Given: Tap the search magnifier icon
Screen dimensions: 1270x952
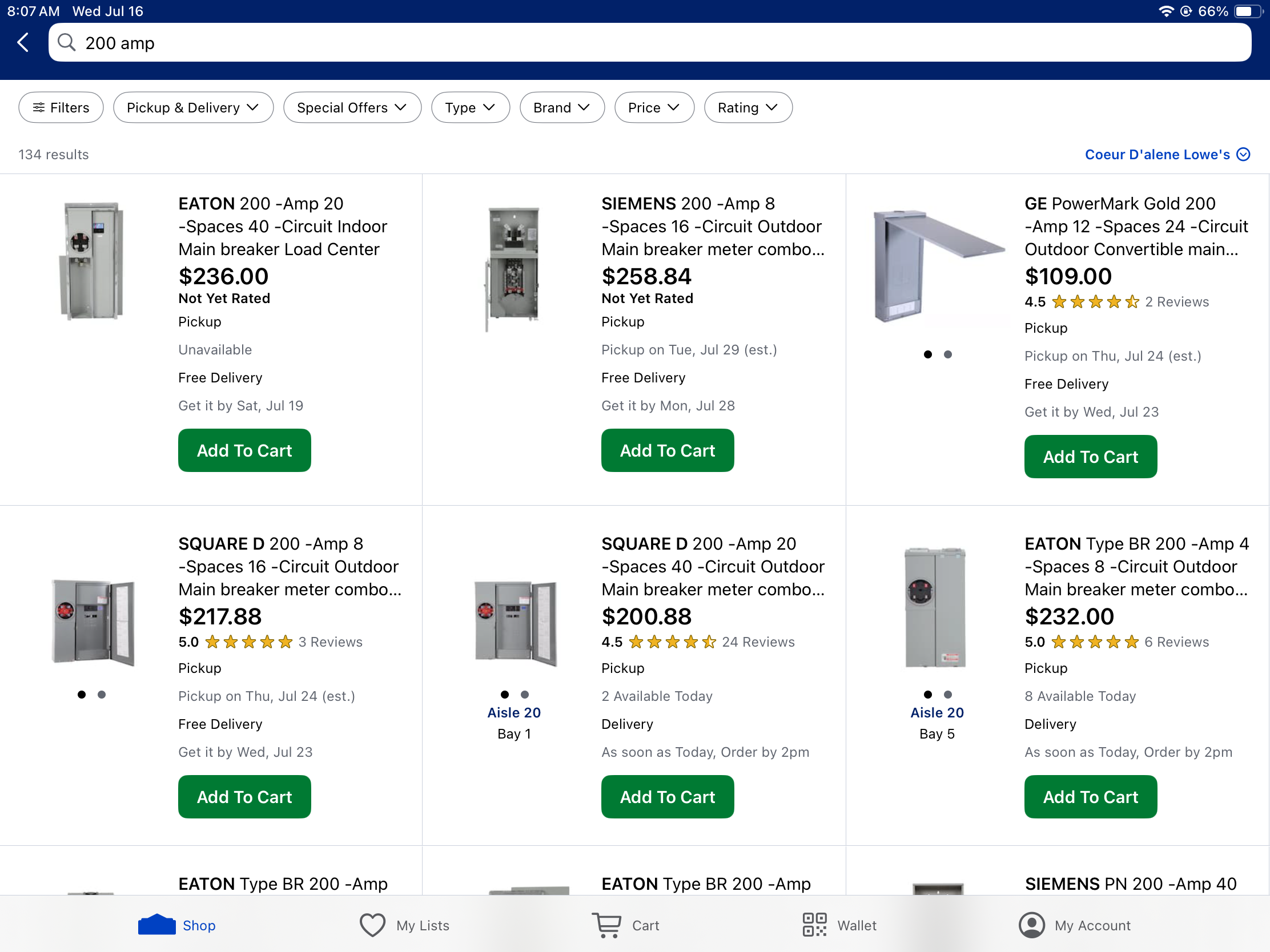Looking at the screenshot, I should (x=67, y=42).
